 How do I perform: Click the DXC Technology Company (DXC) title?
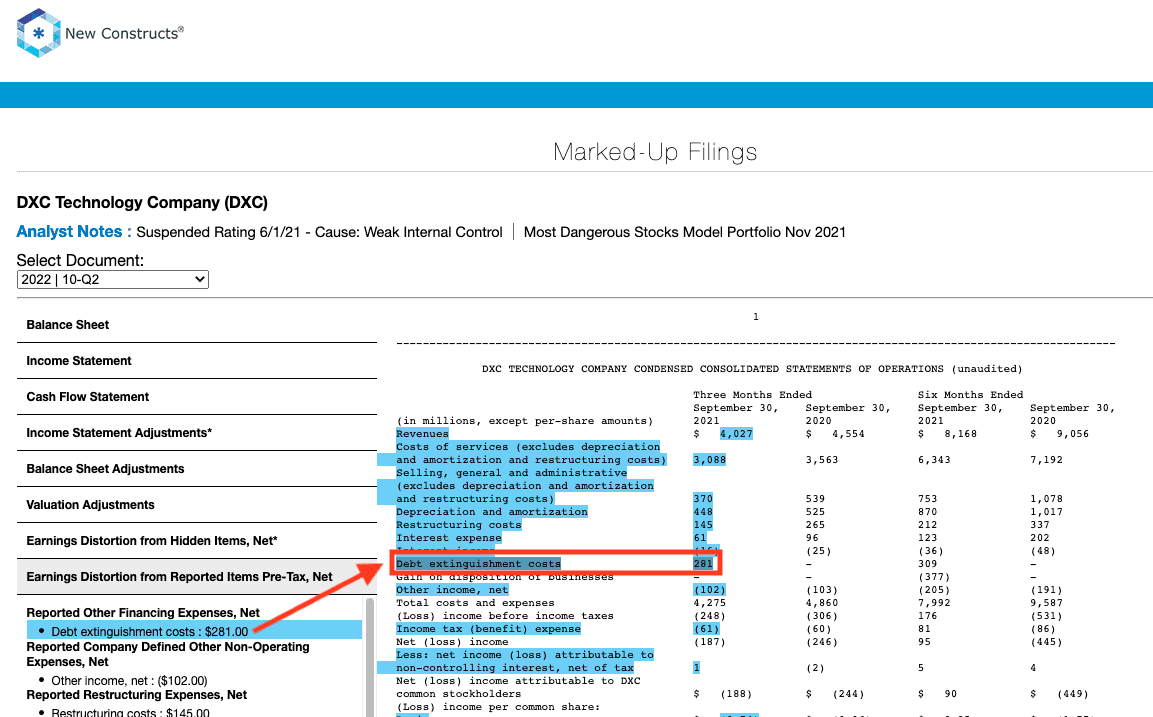(142, 202)
